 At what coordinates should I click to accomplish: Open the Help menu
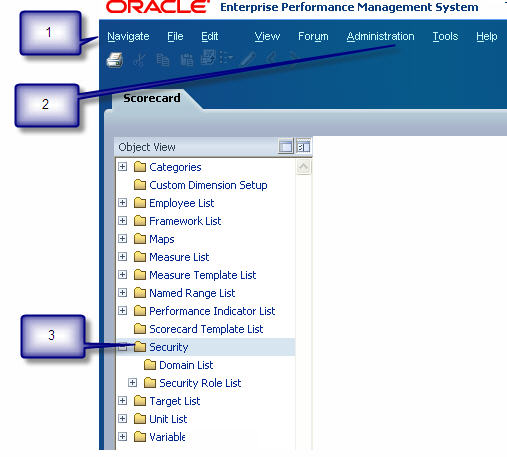pos(487,36)
